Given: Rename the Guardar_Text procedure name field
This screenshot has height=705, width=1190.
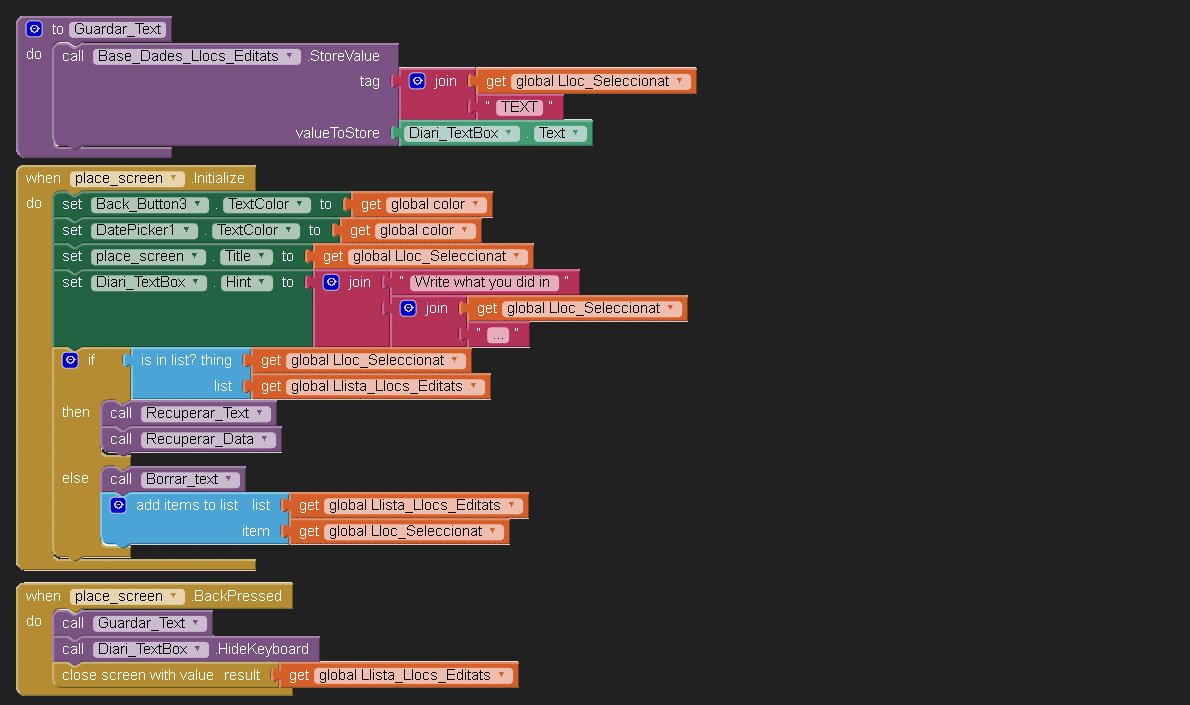Looking at the screenshot, I should click(118, 29).
